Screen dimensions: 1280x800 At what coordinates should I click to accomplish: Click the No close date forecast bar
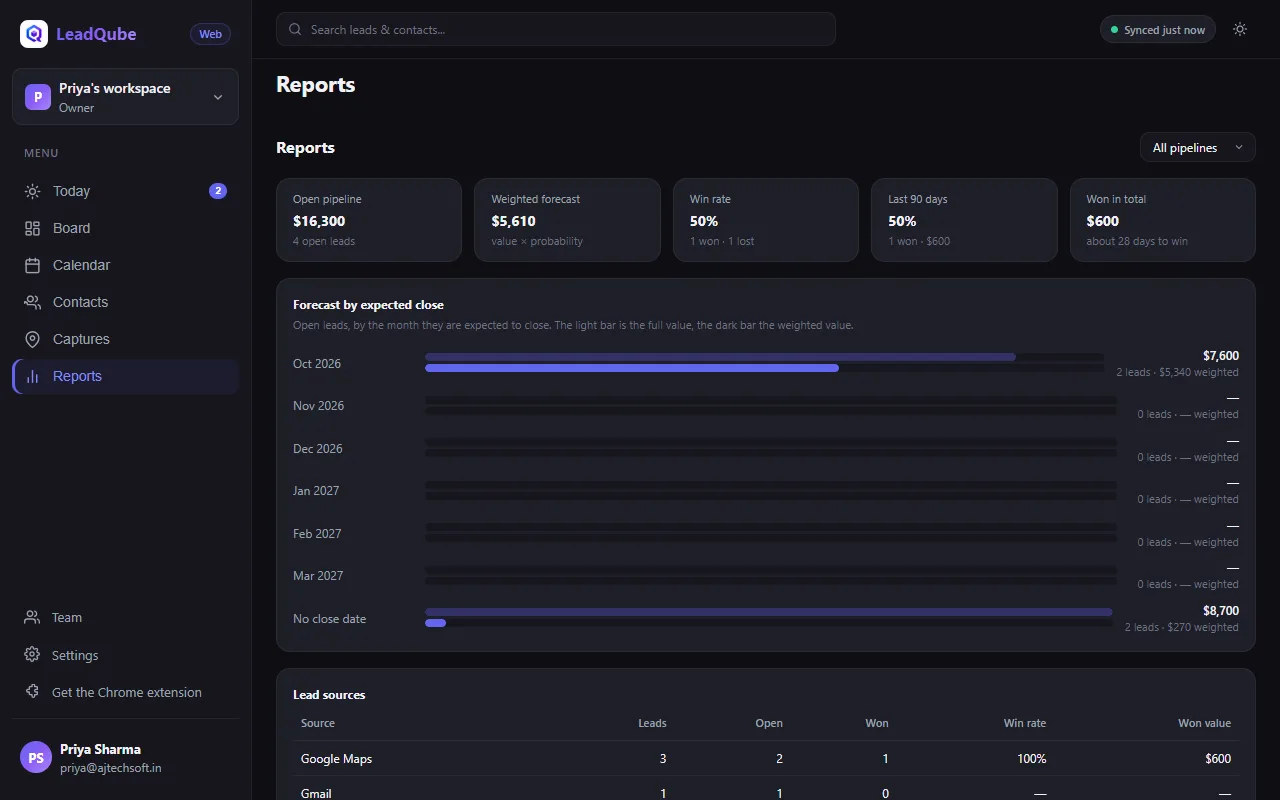[x=769, y=617]
